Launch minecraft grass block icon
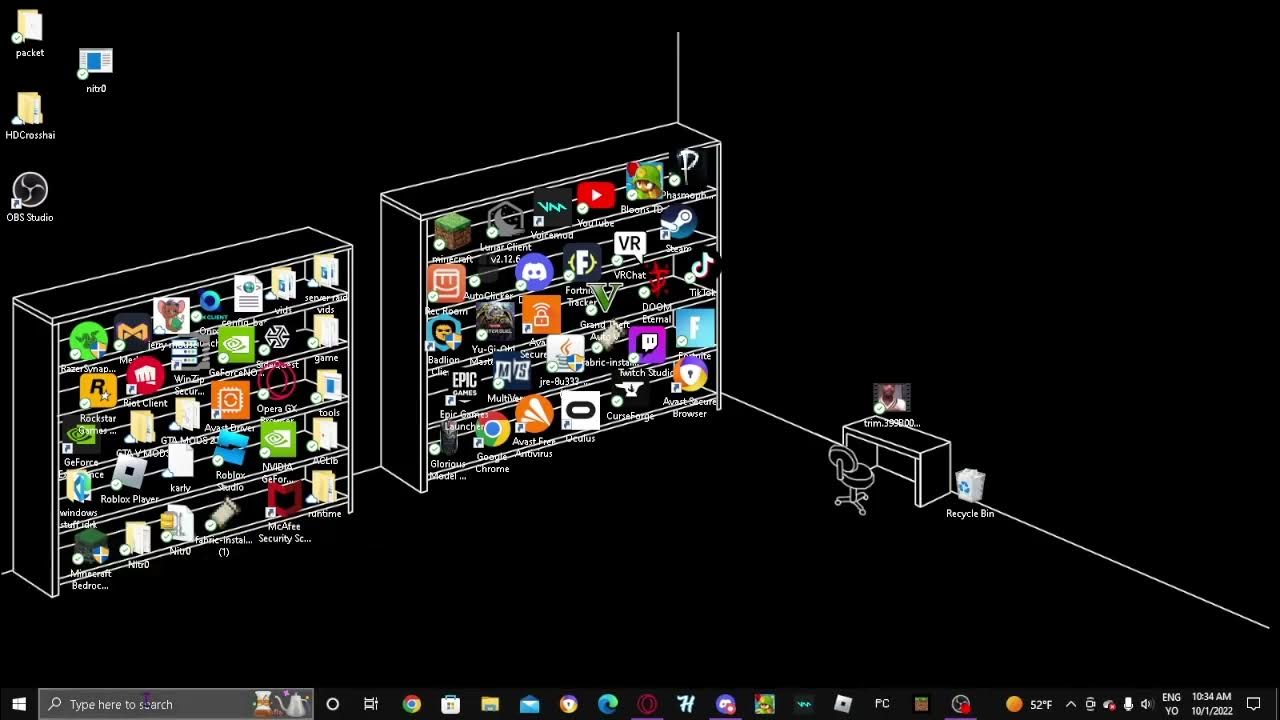Screen dimensions: 1280x720 [452, 238]
